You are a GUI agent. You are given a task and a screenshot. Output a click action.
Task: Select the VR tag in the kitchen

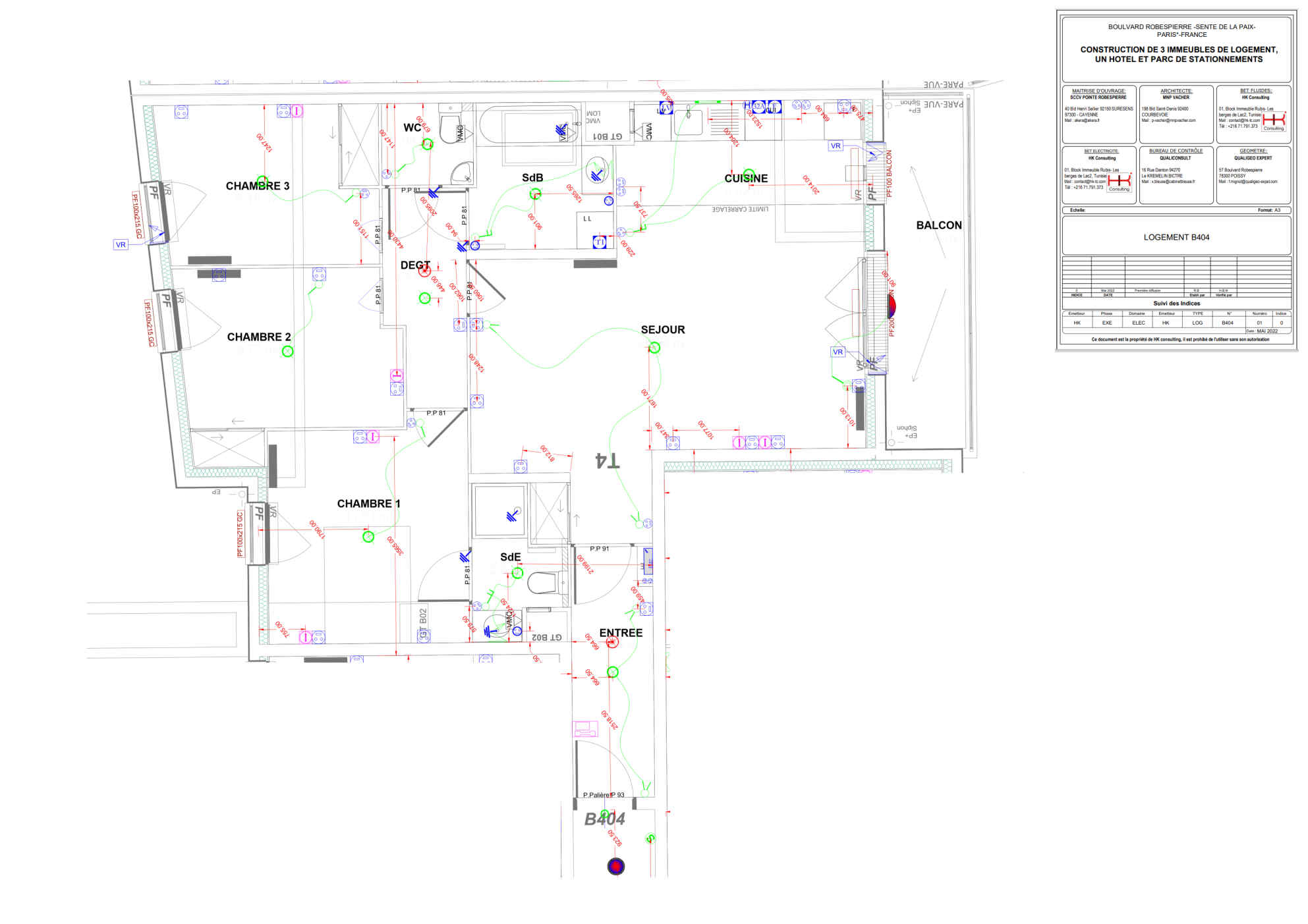point(836,146)
